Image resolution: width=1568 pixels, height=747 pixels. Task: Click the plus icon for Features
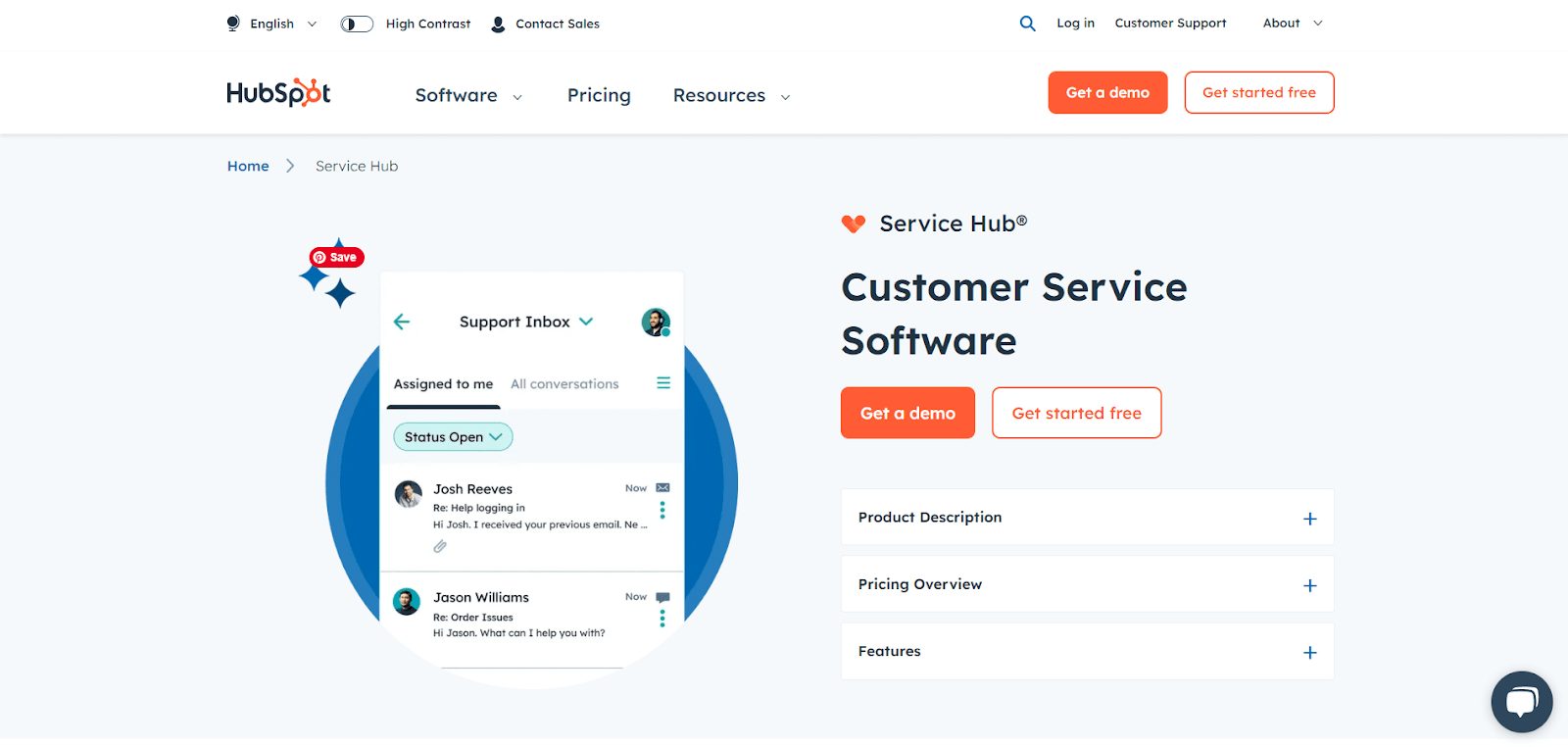[1310, 653]
